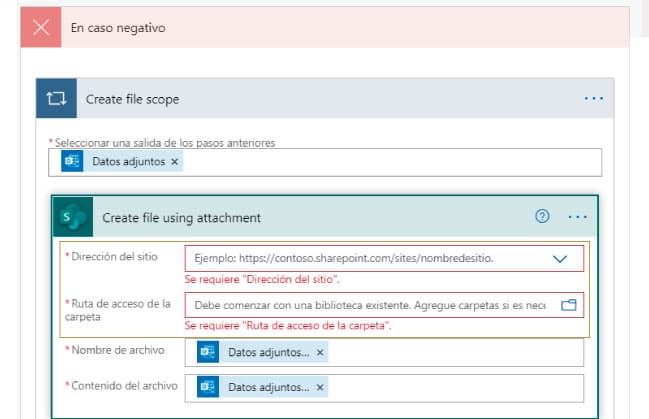The width and height of the screenshot is (649, 419).
Task: Remove the token in Contenido del archivo
Action: coord(320,387)
